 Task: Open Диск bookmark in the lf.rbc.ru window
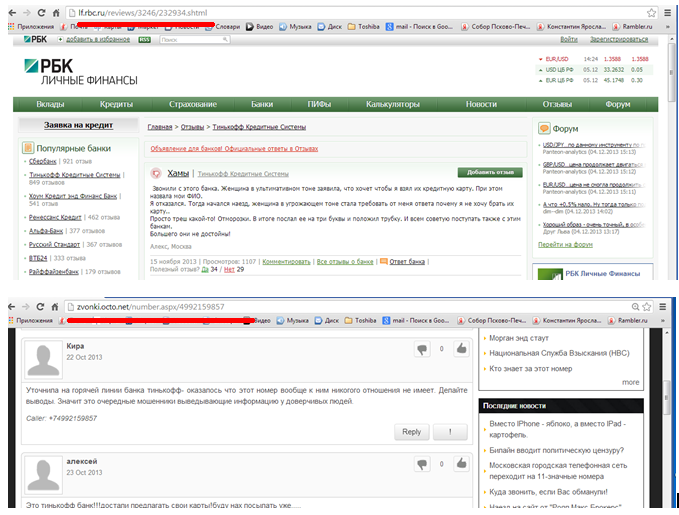coord(330,26)
